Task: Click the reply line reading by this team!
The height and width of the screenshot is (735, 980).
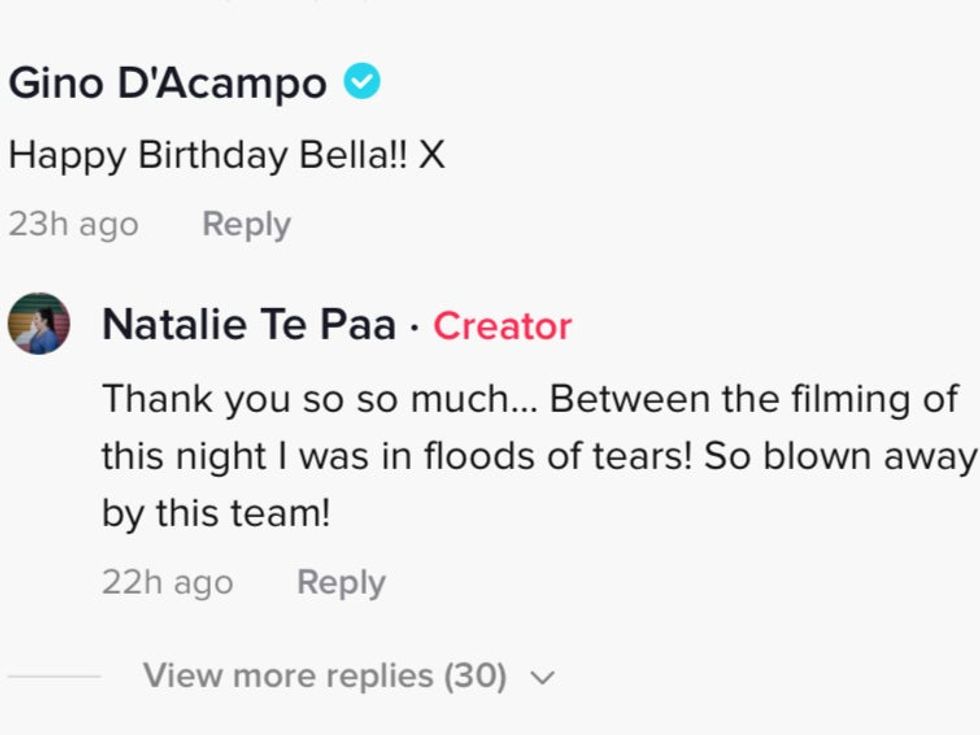Action: click(215, 514)
